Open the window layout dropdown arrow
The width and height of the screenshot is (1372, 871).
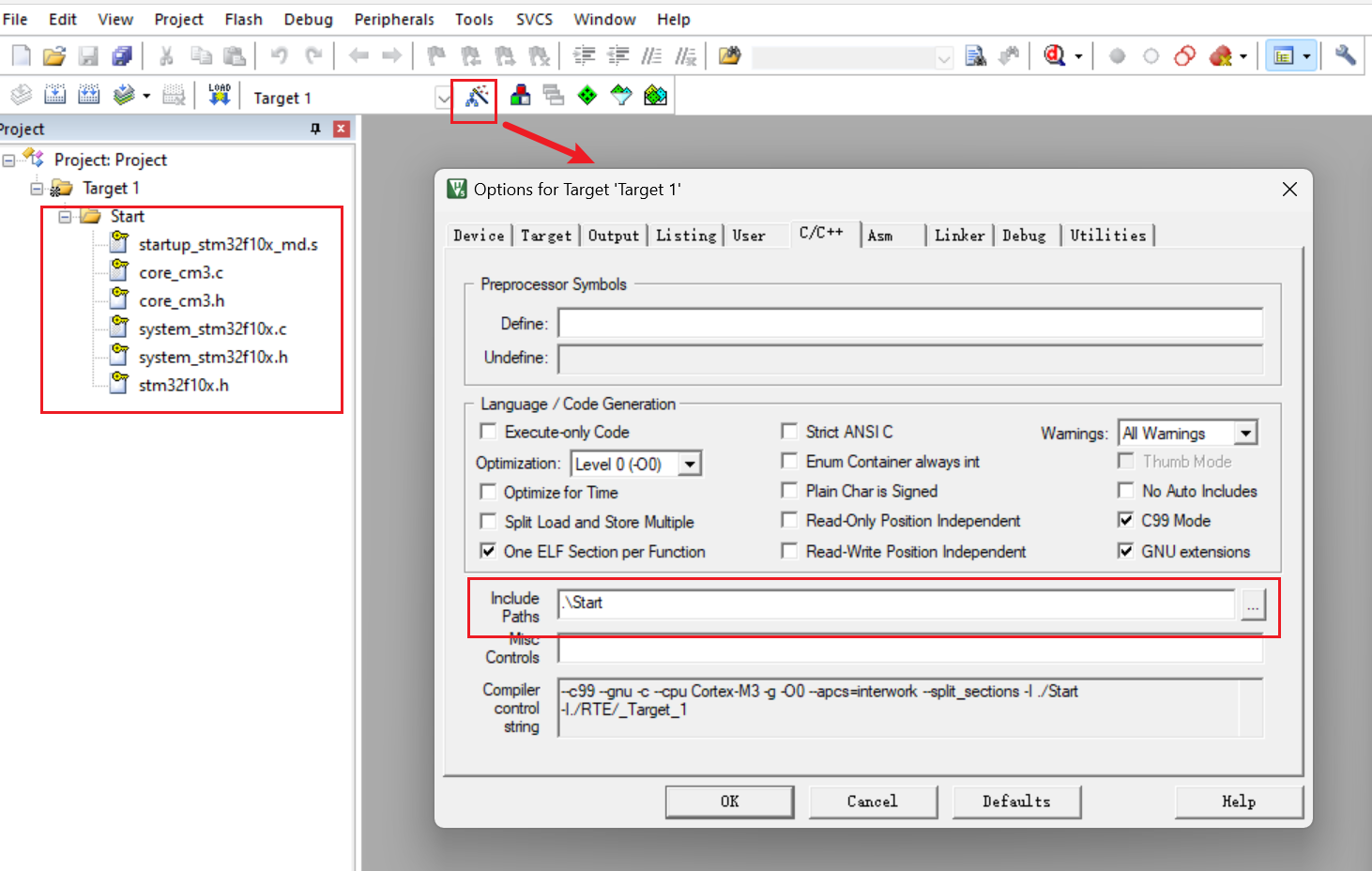click(1306, 56)
